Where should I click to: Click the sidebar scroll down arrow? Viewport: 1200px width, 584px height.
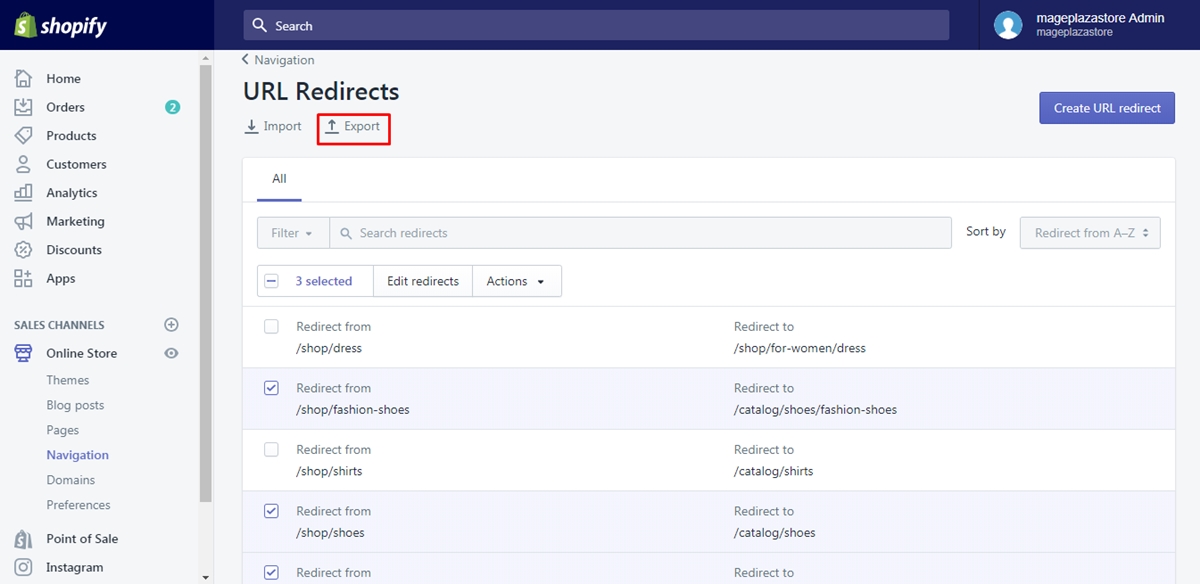[206, 577]
